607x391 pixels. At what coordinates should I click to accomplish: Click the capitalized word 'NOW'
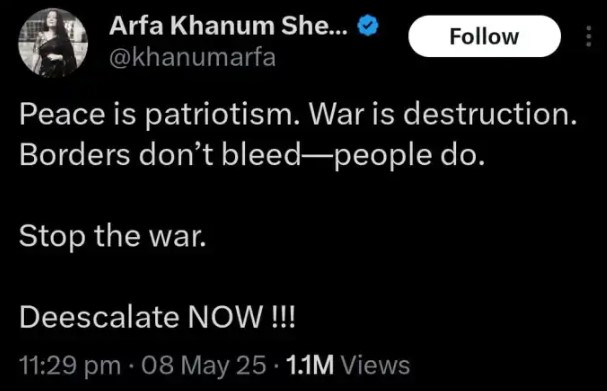click(x=225, y=317)
